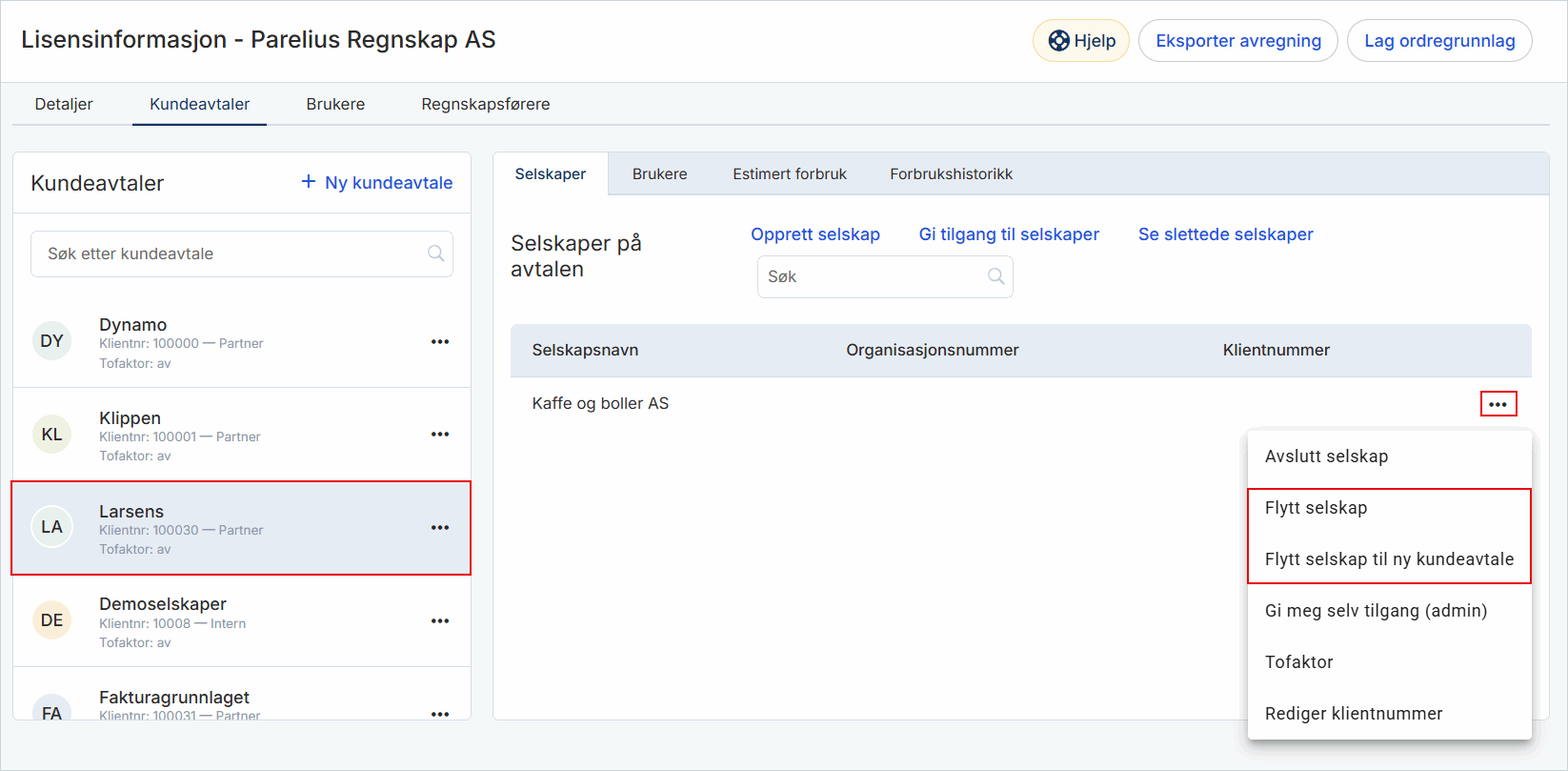This screenshot has width=1568, height=771.
Task: Open Se slettede selskaper link
Action: tap(1225, 234)
